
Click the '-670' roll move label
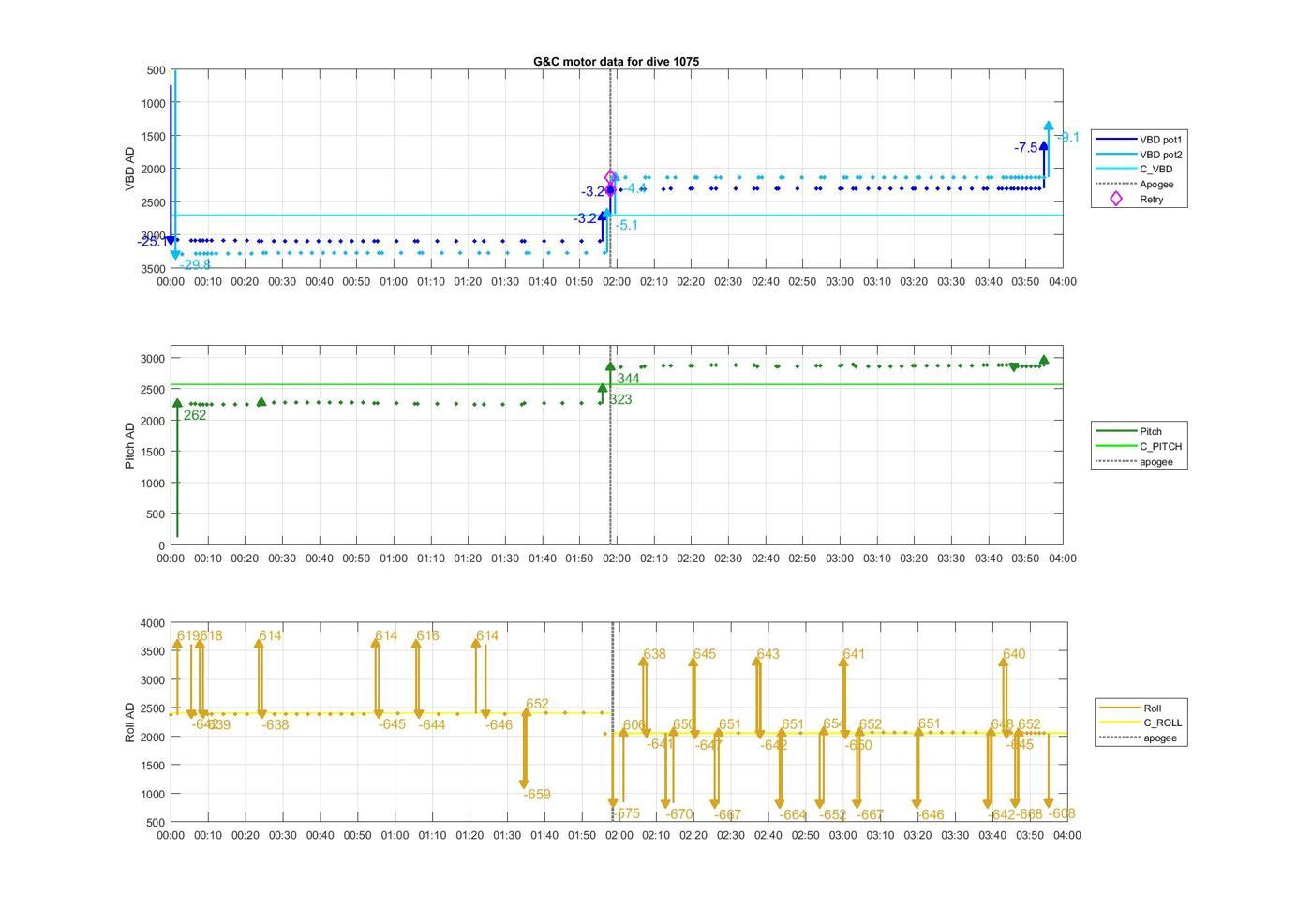(679, 815)
